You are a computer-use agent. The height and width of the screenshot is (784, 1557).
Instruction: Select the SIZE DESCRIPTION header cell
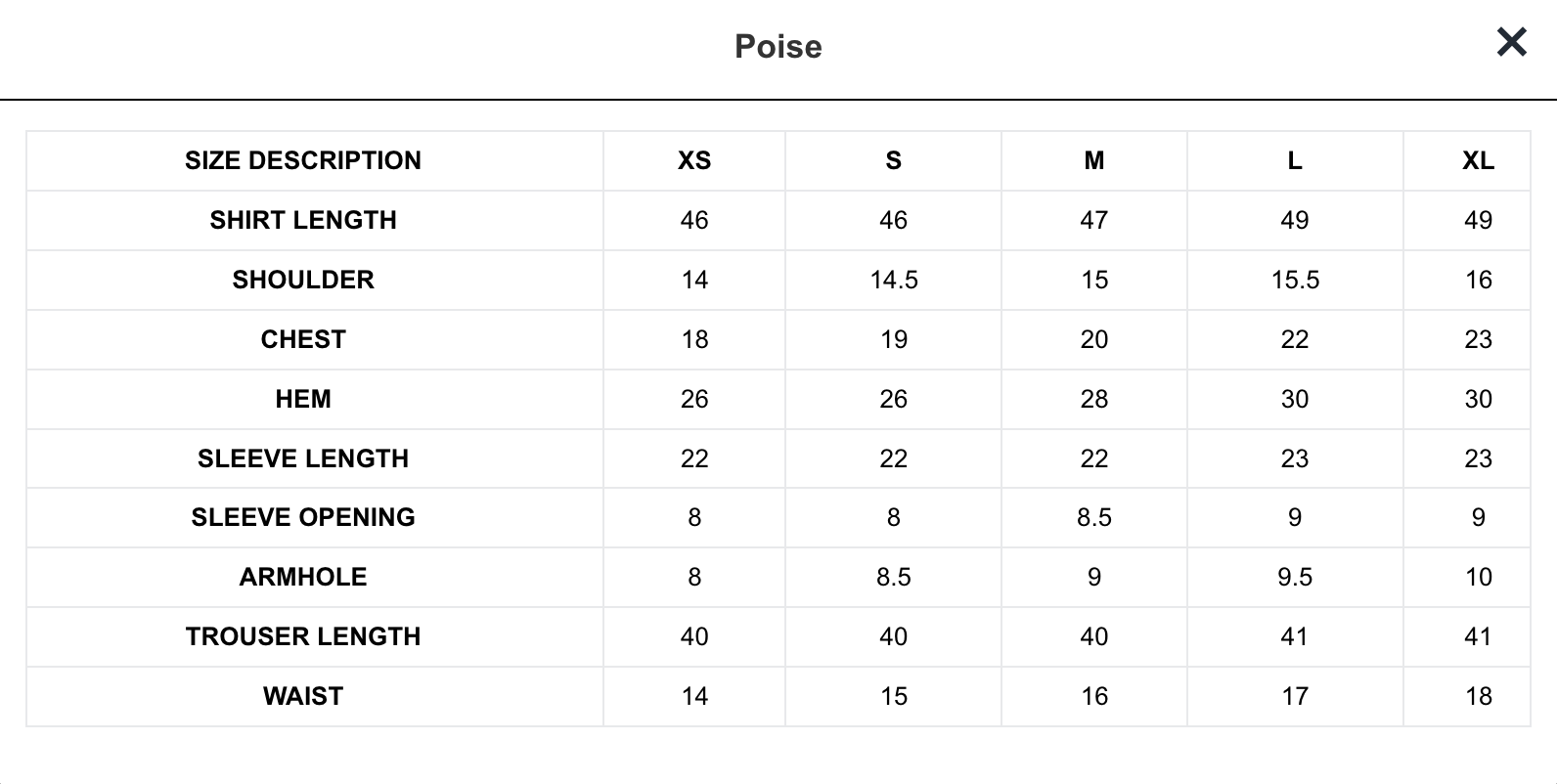coord(303,160)
